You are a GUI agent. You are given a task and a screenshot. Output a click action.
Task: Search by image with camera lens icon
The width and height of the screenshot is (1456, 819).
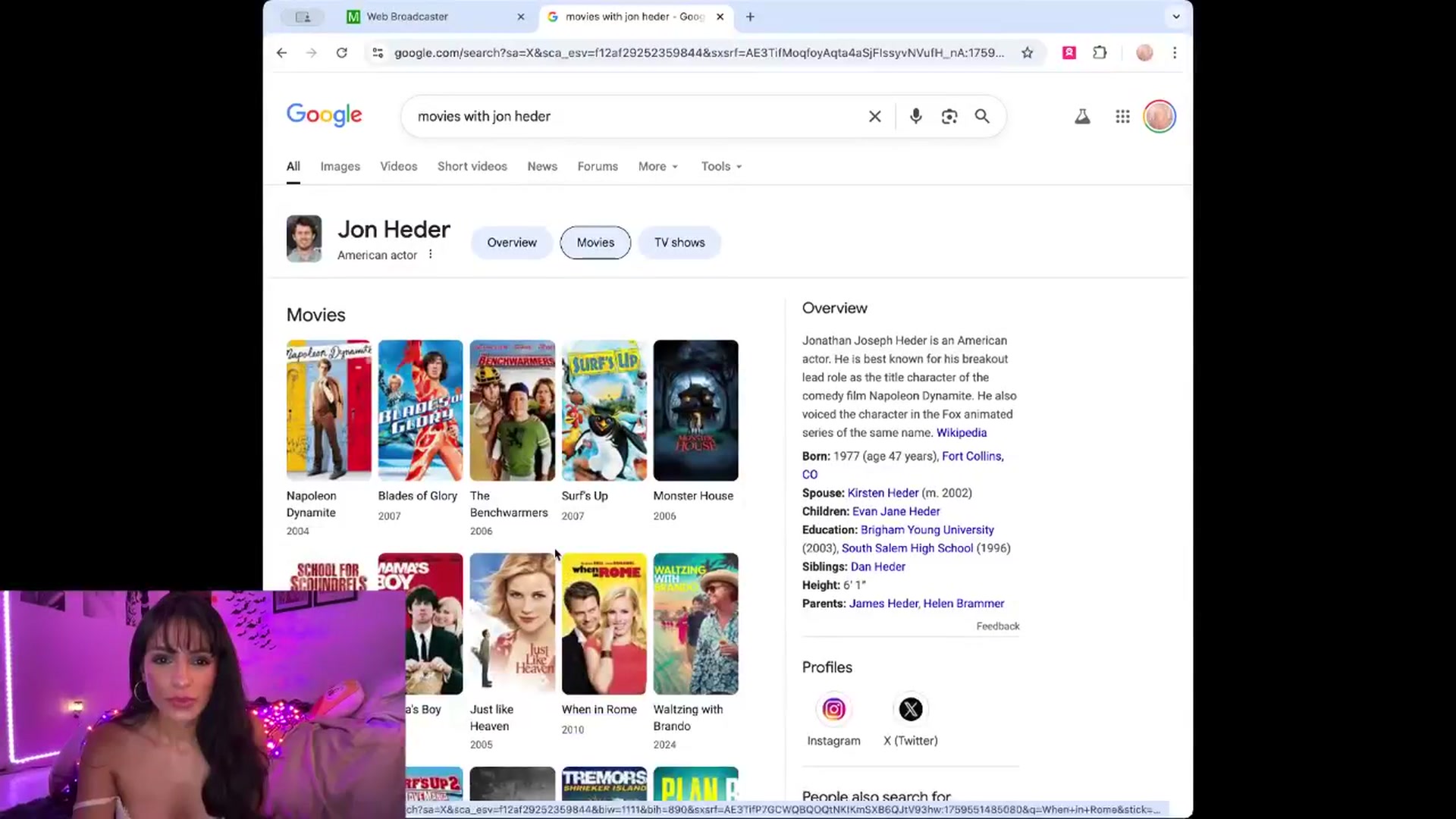pyautogui.click(x=949, y=116)
